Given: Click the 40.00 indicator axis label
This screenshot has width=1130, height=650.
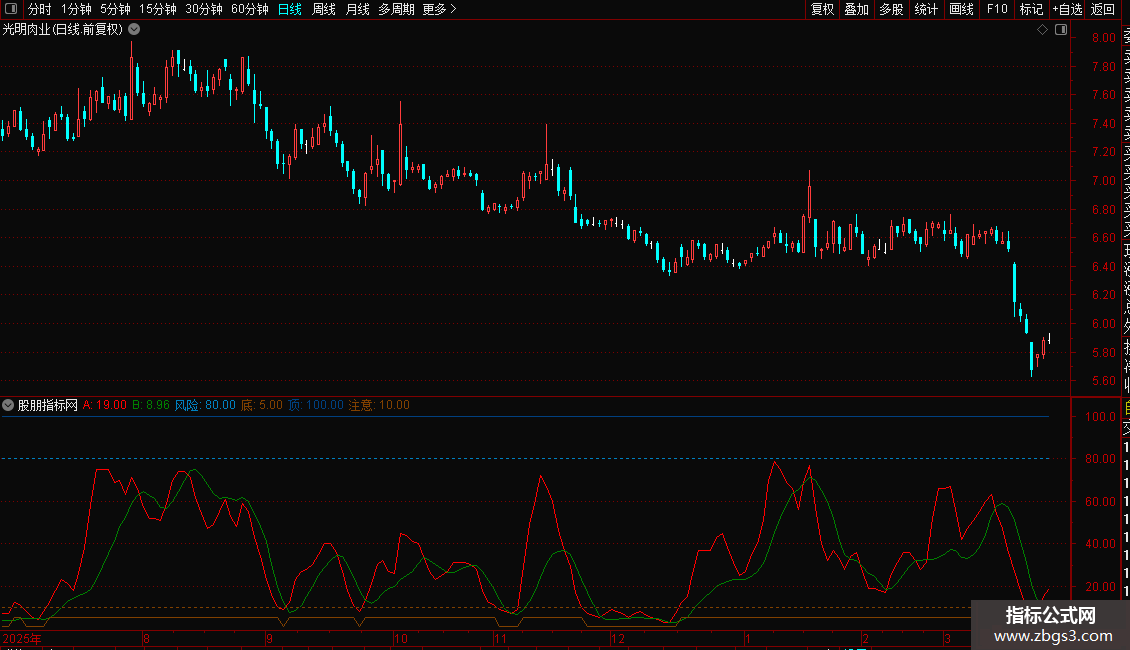Looking at the screenshot, I should tap(1100, 543).
